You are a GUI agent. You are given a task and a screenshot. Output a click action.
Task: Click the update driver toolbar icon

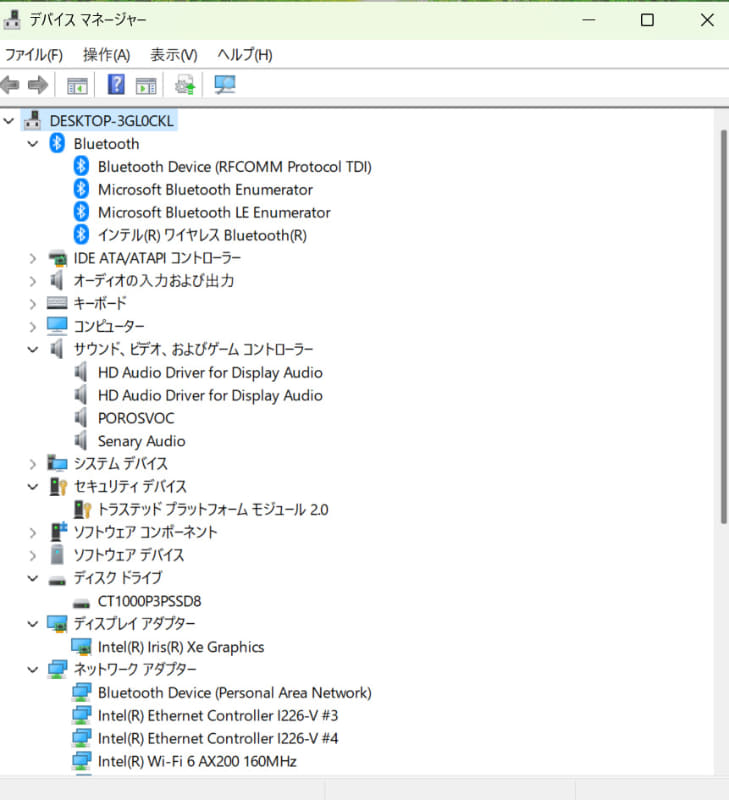(185, 85)
